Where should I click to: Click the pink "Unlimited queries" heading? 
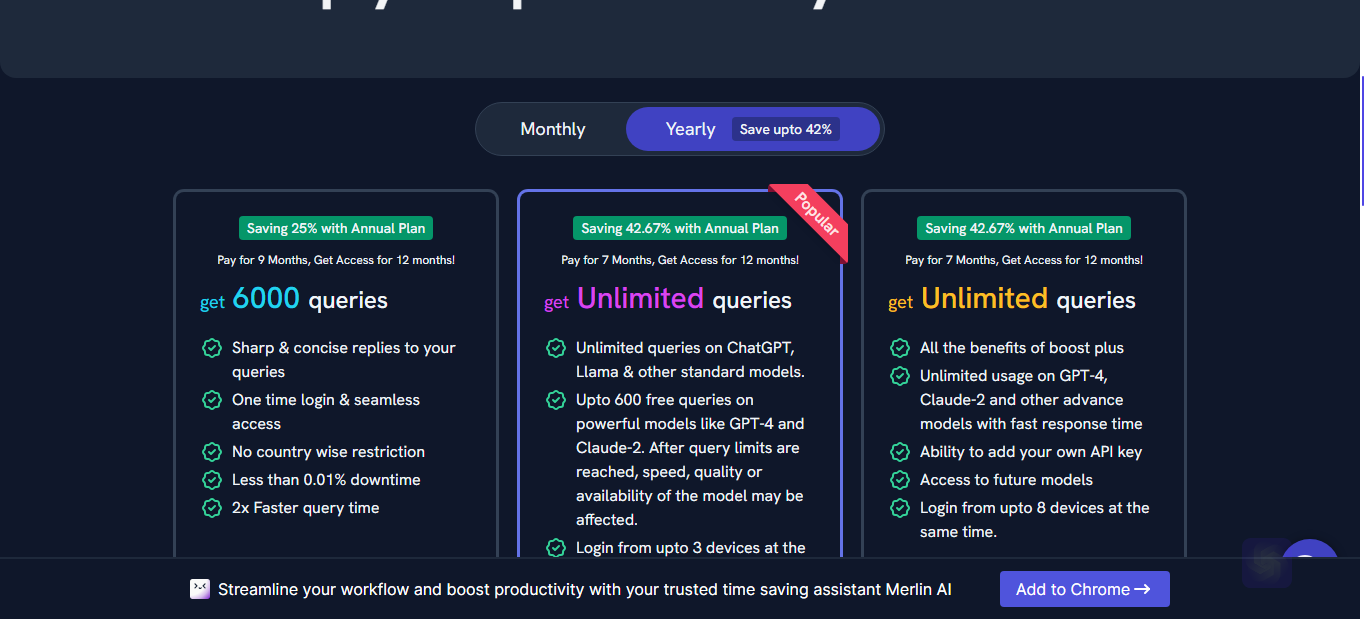click(x=668, y=299)
